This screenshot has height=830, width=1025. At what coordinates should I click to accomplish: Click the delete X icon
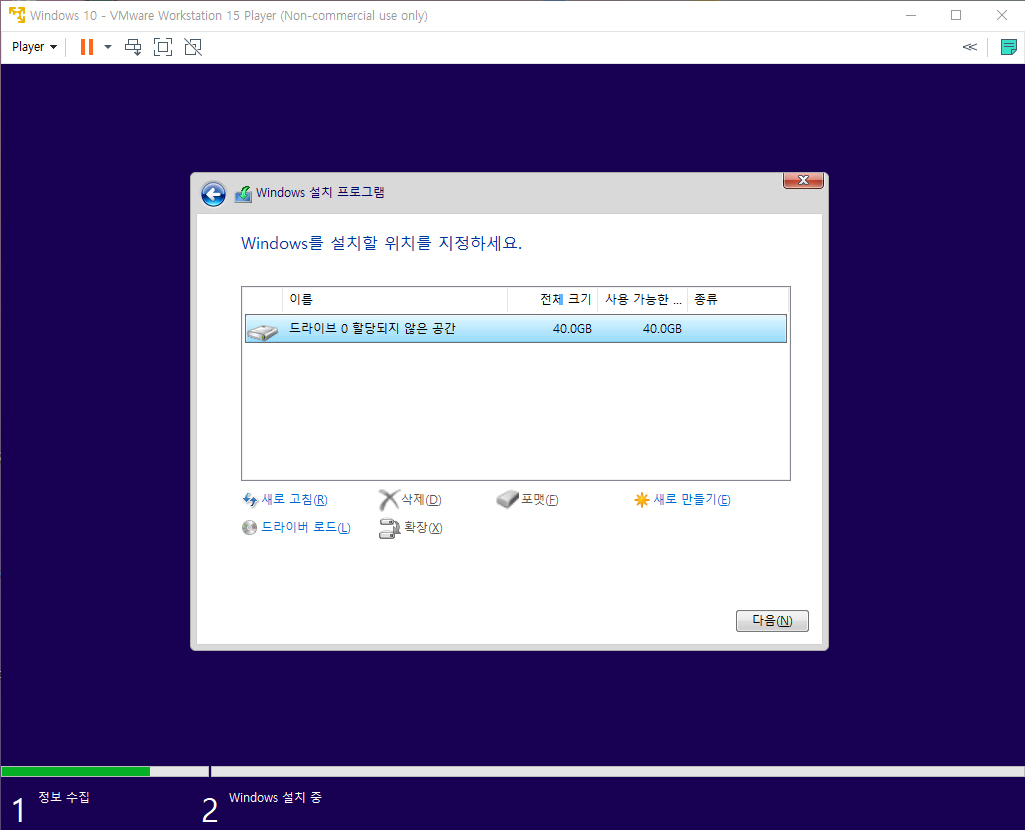pyautogui.click(x=388, y=500)
